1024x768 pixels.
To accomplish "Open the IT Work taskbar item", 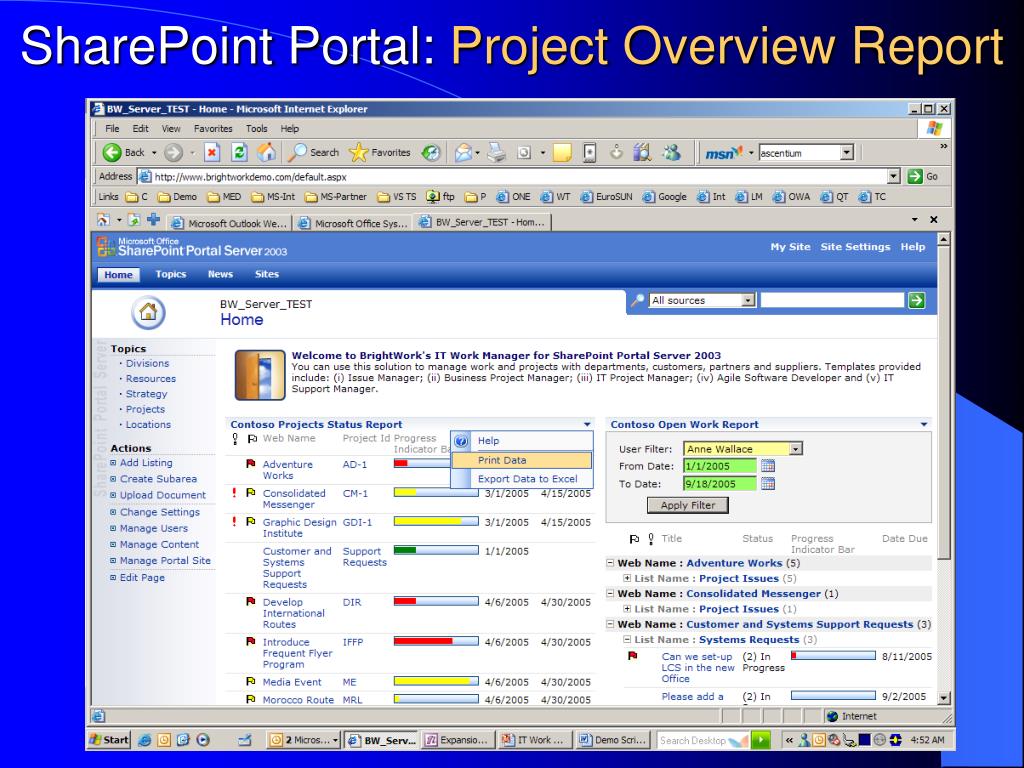I will (535, 740).
